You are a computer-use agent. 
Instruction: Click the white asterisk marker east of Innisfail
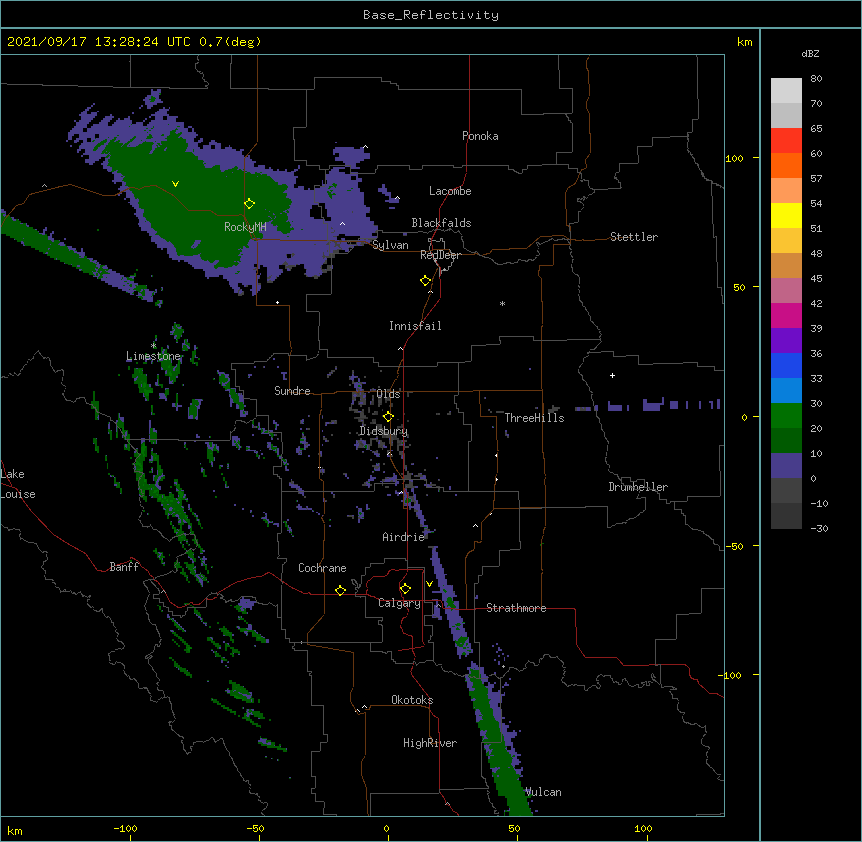click(x=502, y=303)
